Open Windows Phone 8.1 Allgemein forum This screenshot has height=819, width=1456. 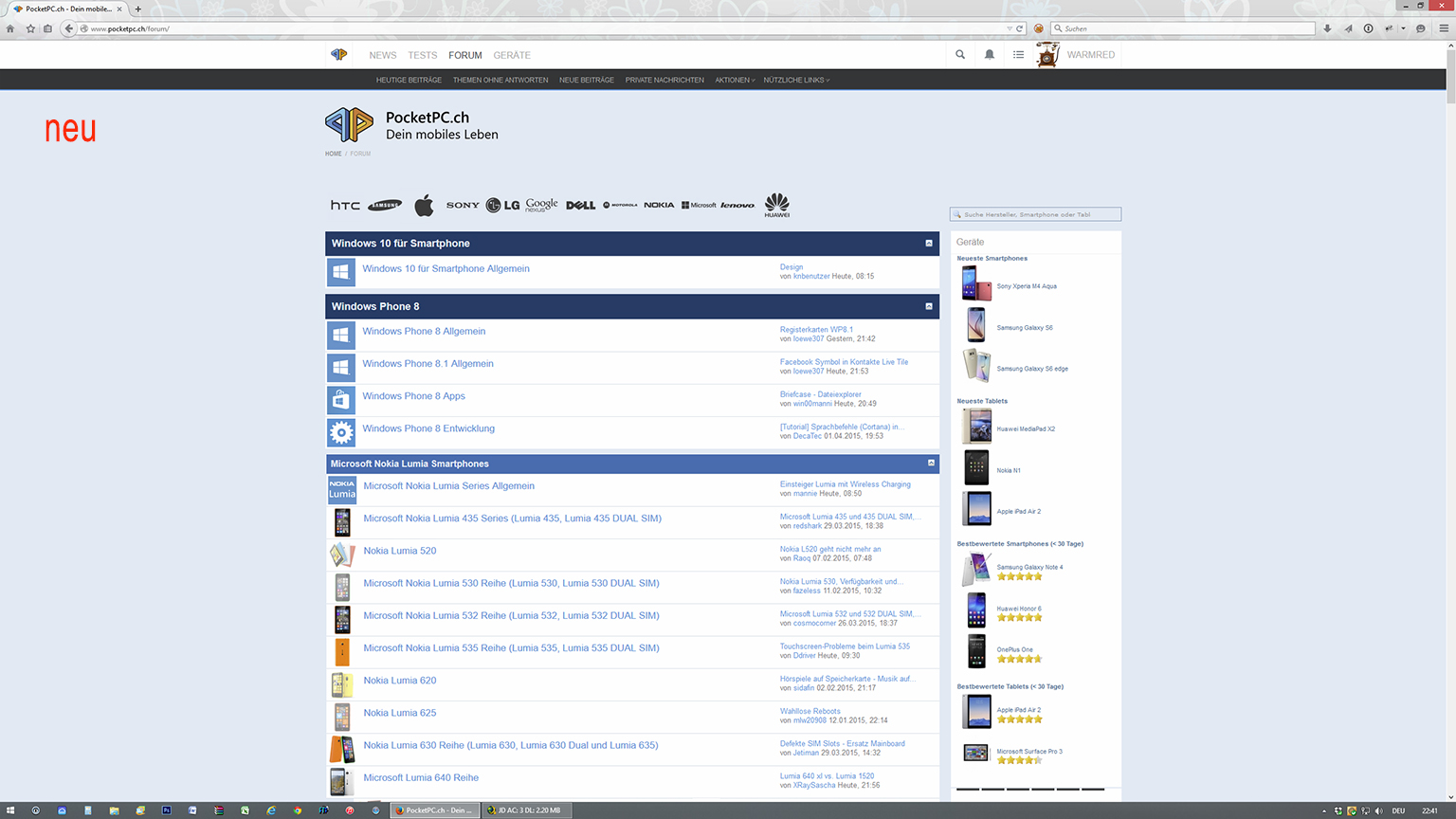(x=428, y=364)
